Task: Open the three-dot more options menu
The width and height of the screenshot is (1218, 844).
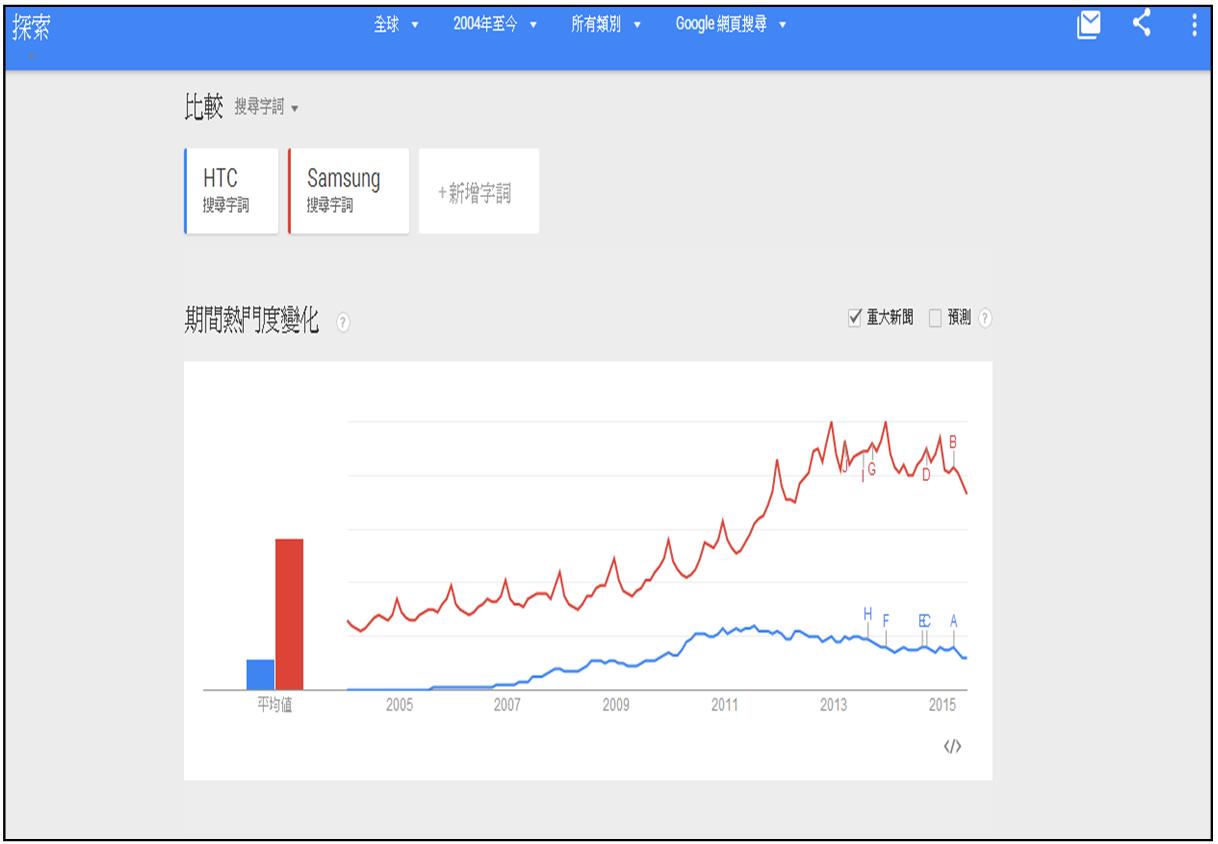Action: coord(1194,25)
